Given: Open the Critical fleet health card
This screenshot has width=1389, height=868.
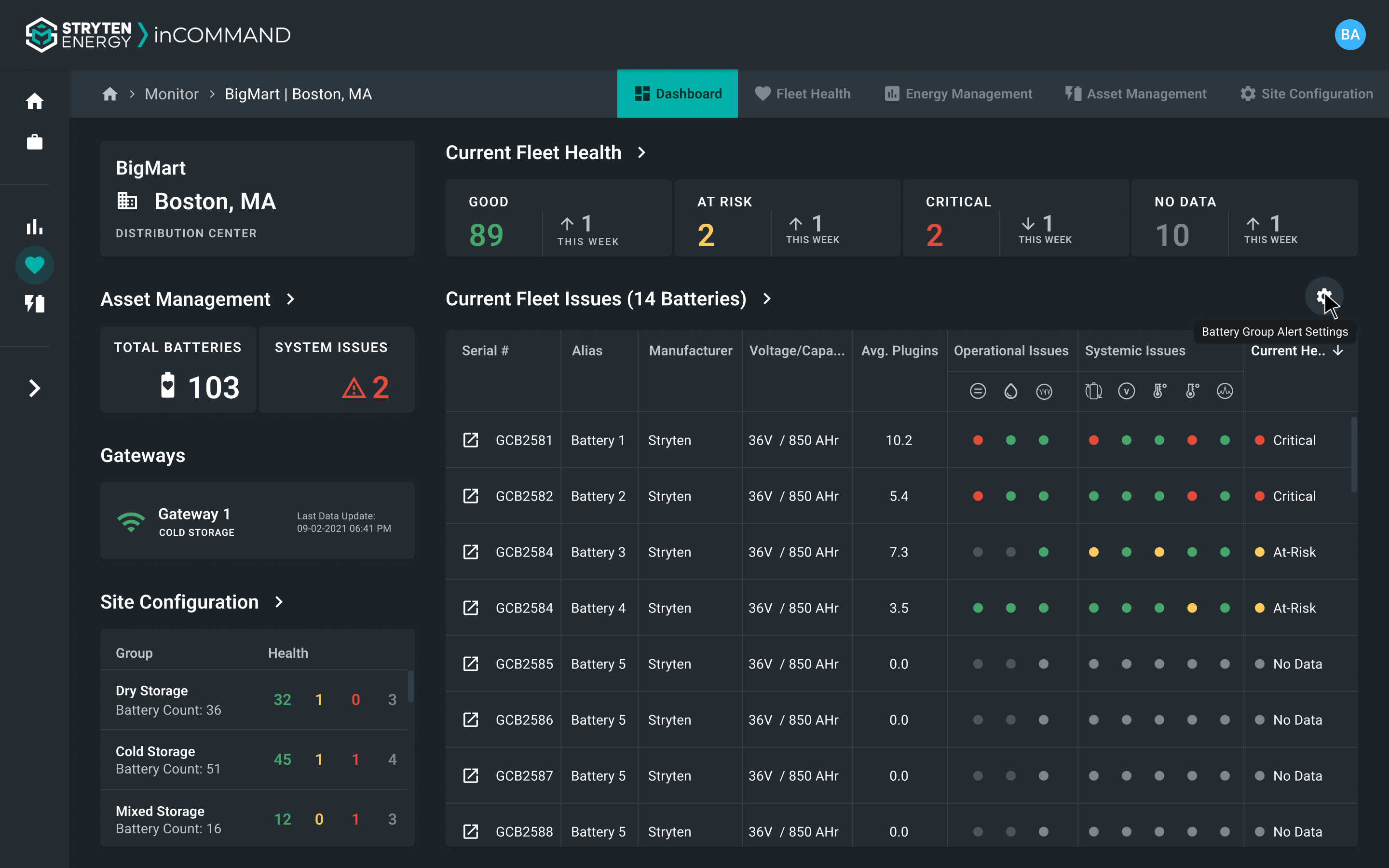Looking at the screenshot, I should click(x=1016, y=218).
